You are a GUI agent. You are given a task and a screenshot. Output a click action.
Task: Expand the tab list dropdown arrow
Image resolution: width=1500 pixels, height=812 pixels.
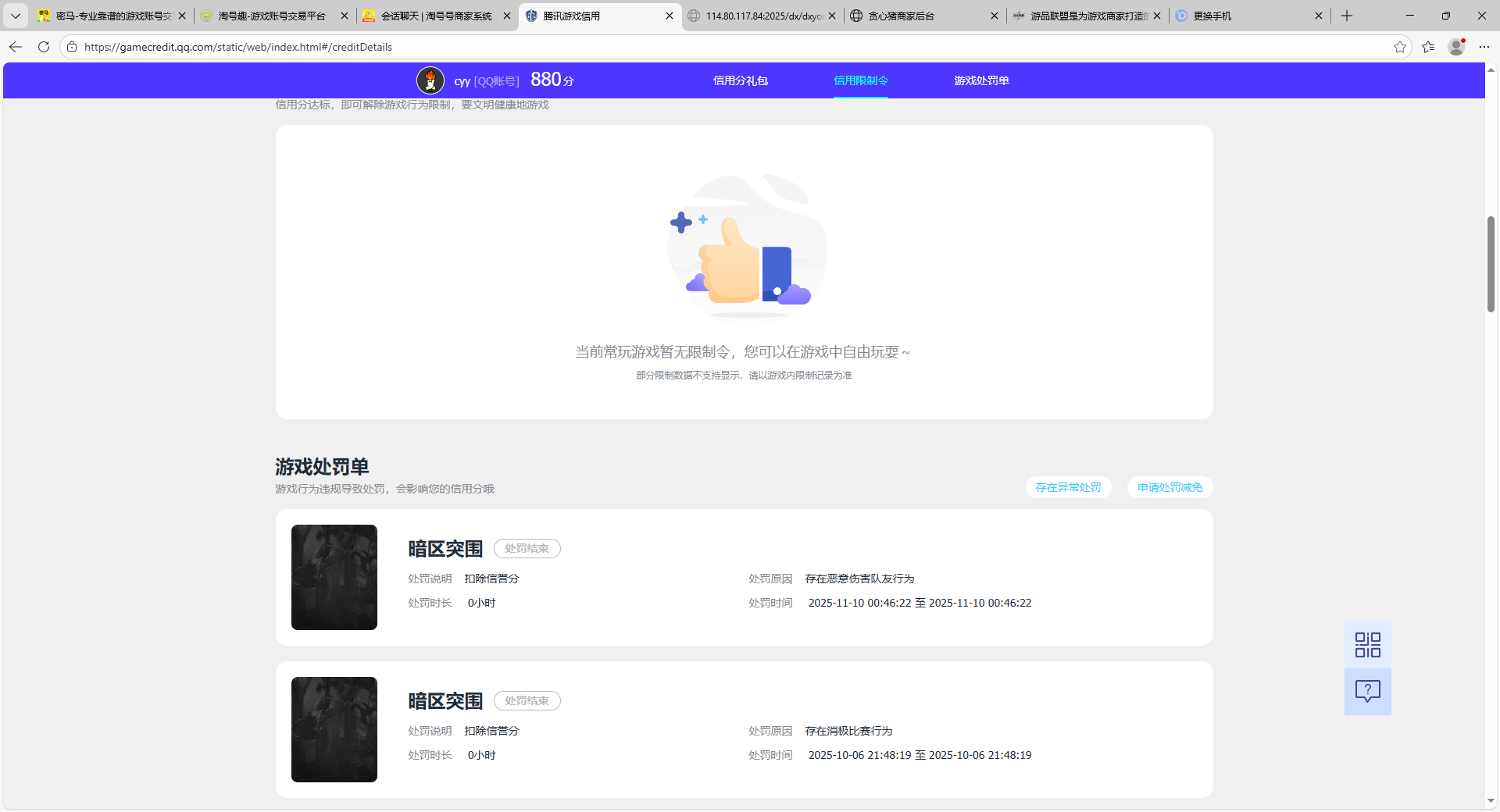point(16,16)
